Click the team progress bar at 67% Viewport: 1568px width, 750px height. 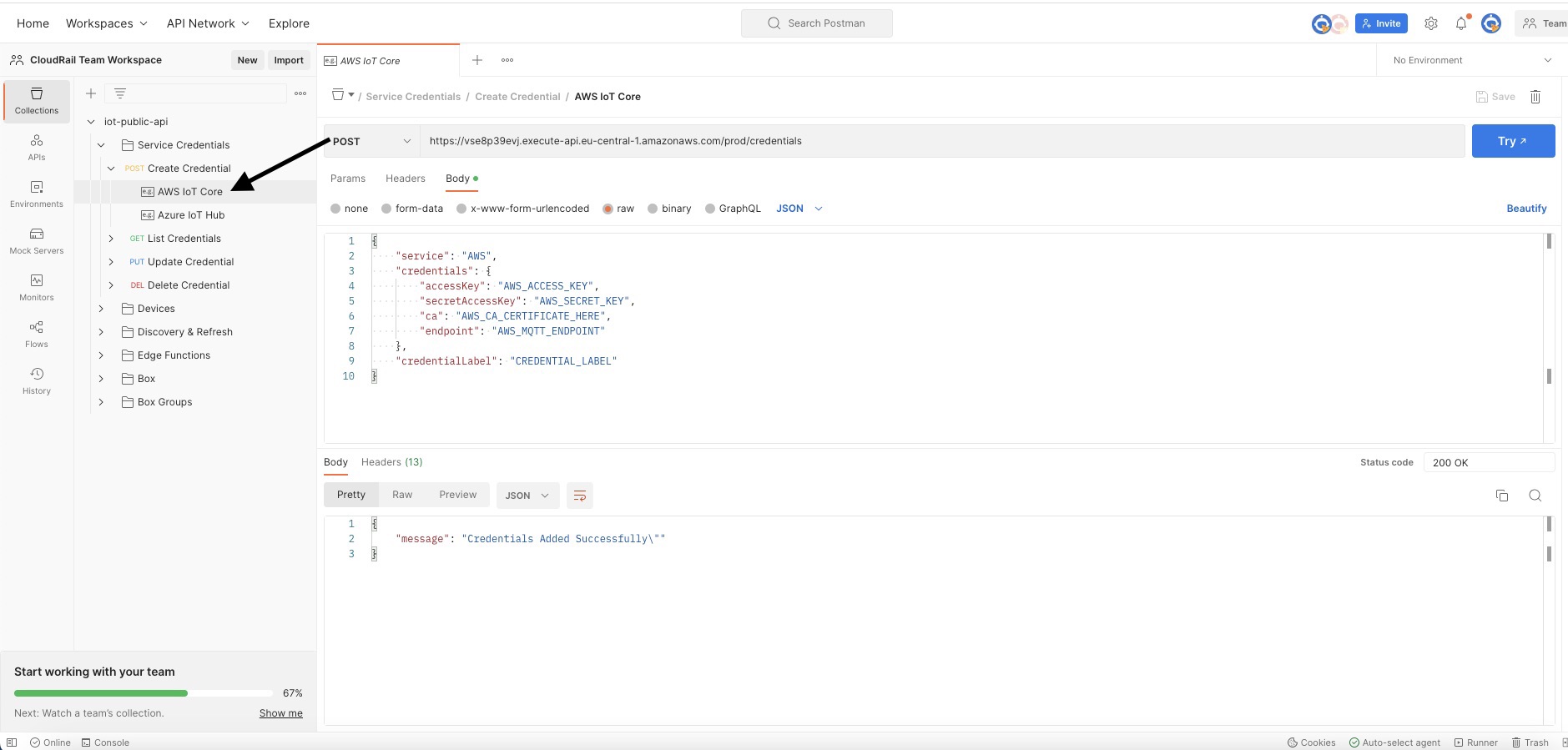pyautogui.click(x=144, y=693)
